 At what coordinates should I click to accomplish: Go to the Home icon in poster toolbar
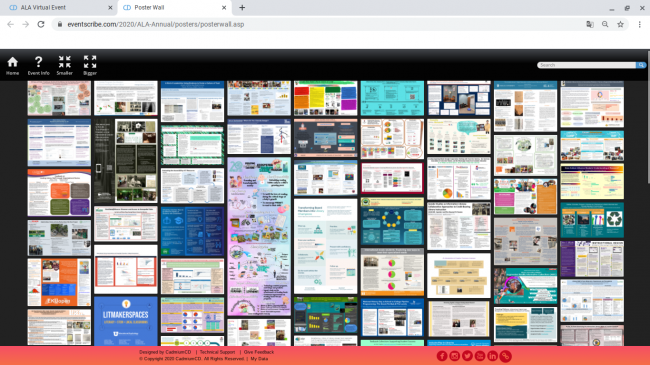pyautogui.click(x=12, y=66)
